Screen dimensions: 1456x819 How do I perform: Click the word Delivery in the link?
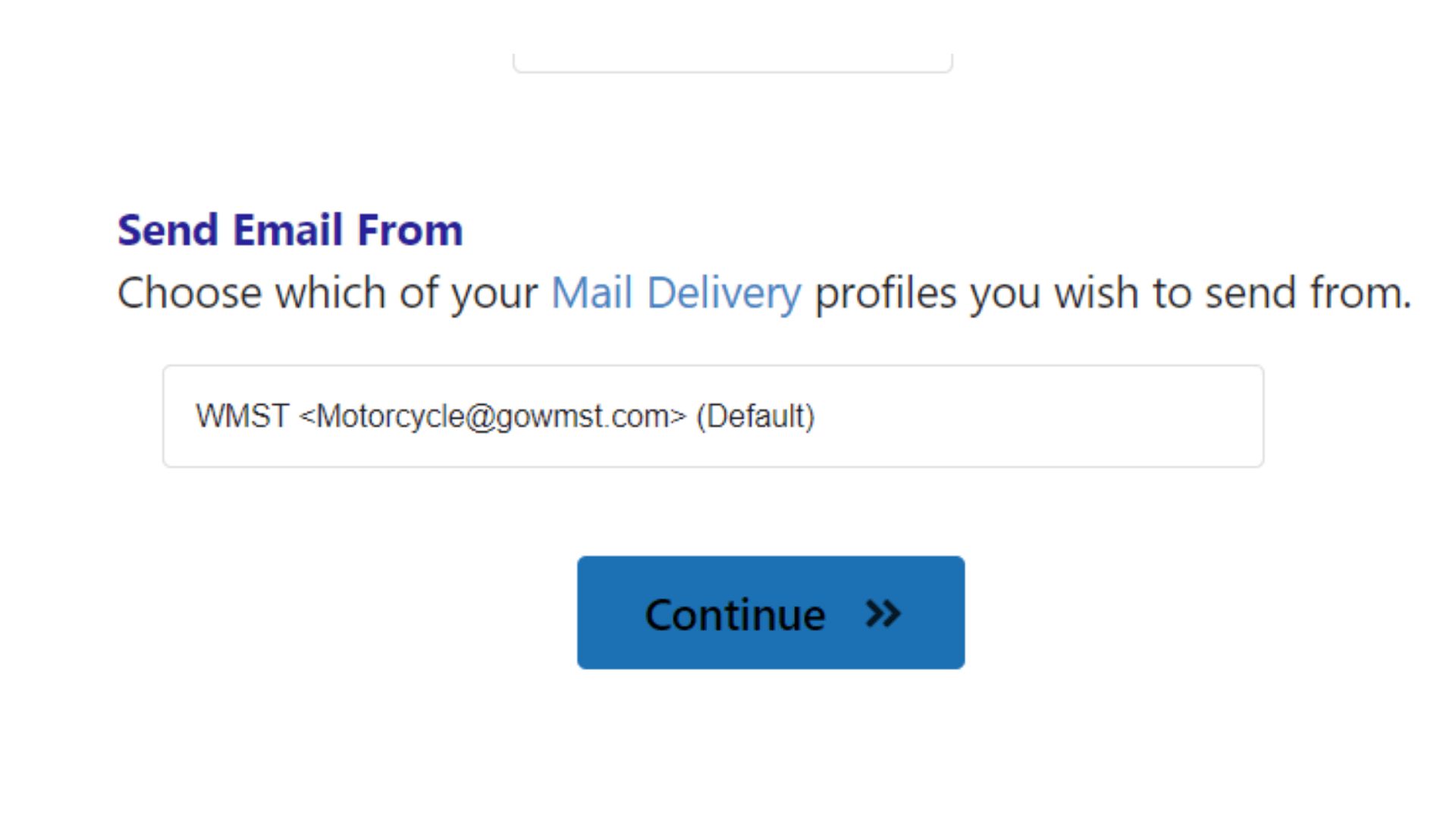[x=723, y=293]
